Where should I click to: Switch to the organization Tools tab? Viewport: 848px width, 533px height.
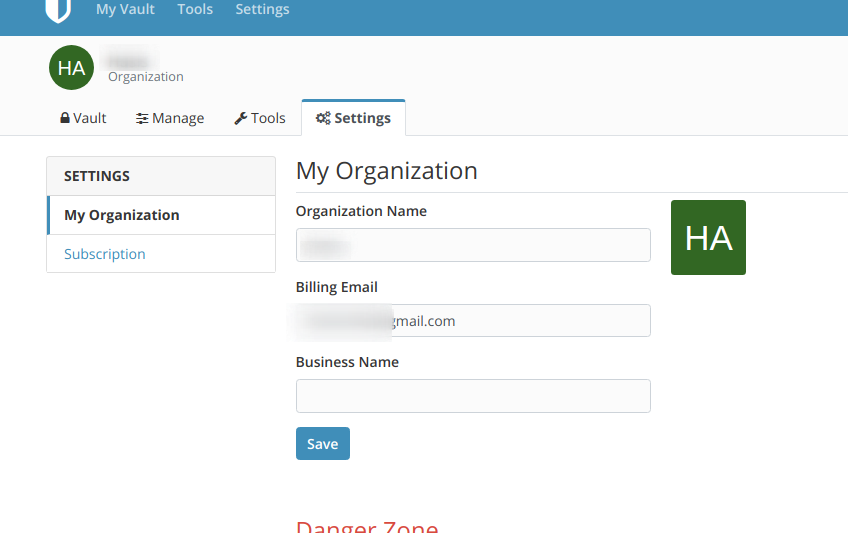[x=260, y=118]
